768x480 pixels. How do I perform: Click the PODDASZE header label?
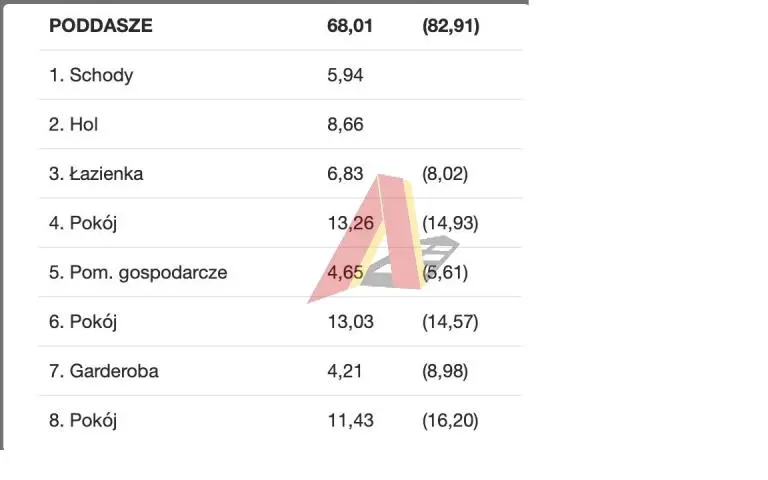point(101,26)
